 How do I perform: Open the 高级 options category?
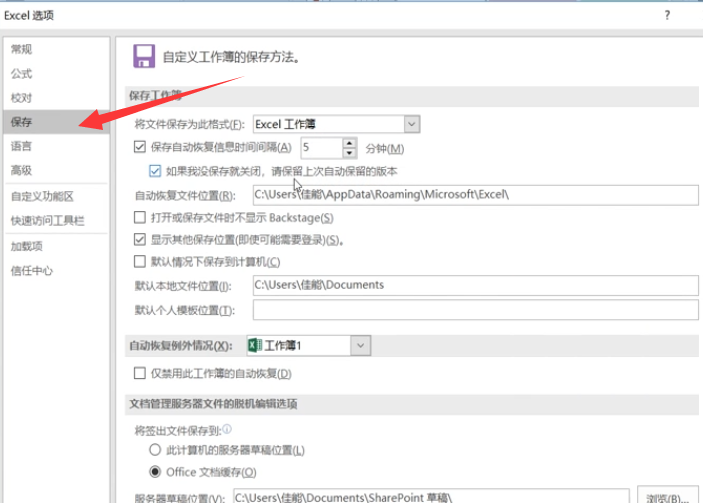pyautogui.click(x=56, y=170)
